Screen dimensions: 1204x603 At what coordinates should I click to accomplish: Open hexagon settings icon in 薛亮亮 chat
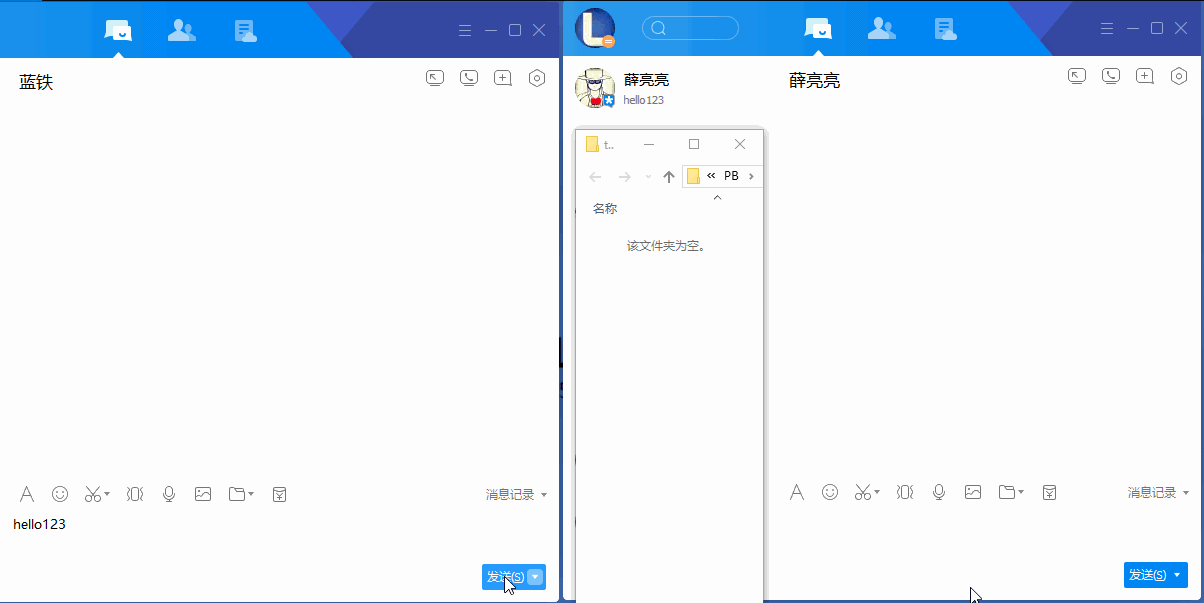[x=1179, y=76]
